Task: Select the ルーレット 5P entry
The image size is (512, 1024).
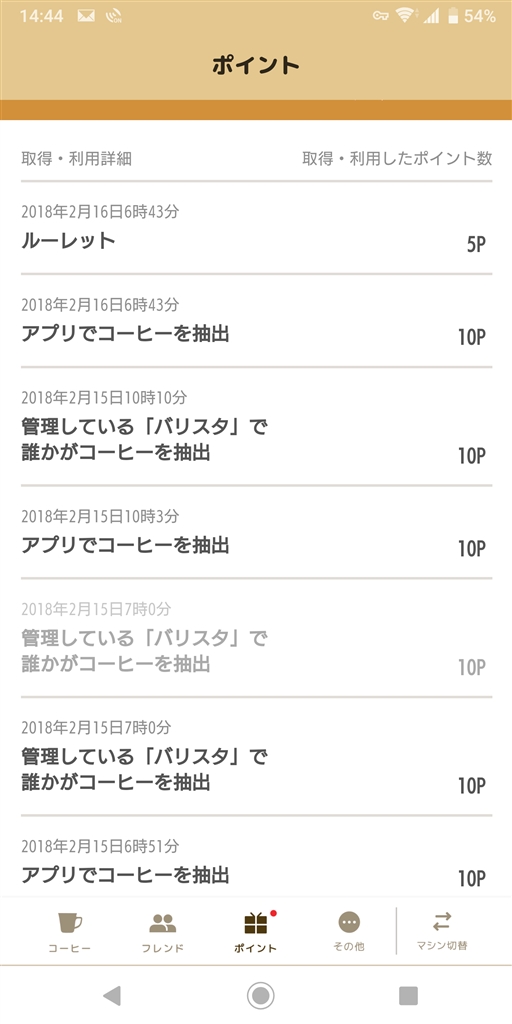Action: tap(256, 229)
